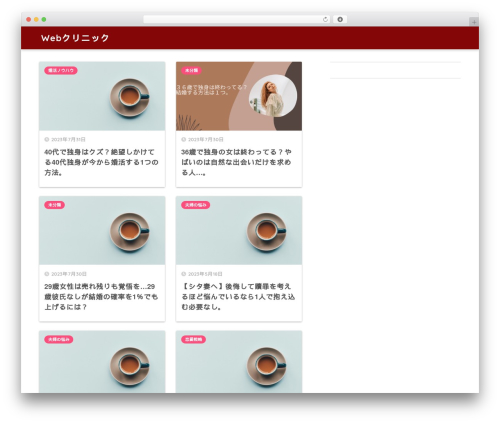Click coffee thumbnail with the 恋愛戦略 badge

tap(239, 362)
